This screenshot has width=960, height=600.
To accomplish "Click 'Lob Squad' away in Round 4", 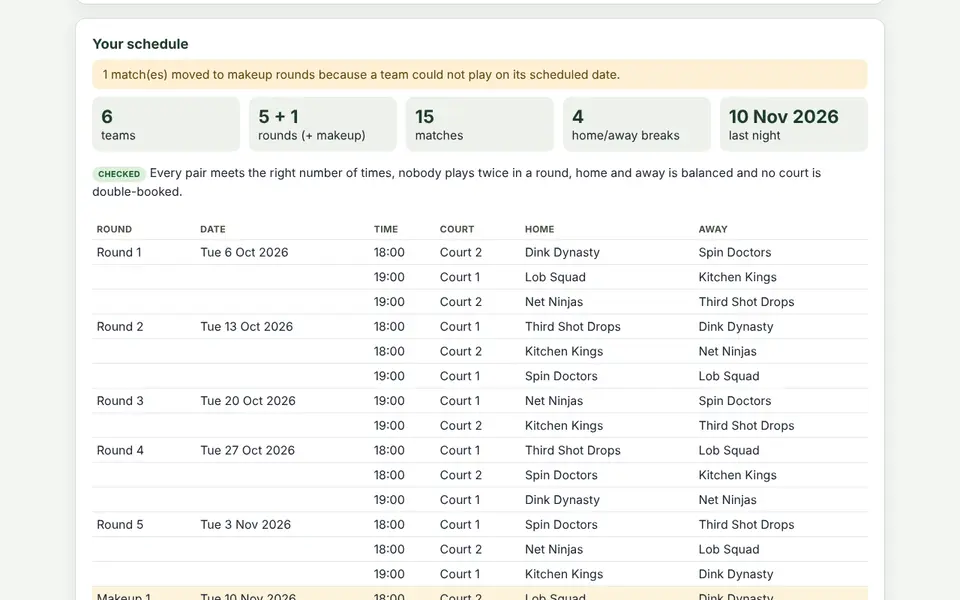I will pyautogui.click(x=729, y=451).
